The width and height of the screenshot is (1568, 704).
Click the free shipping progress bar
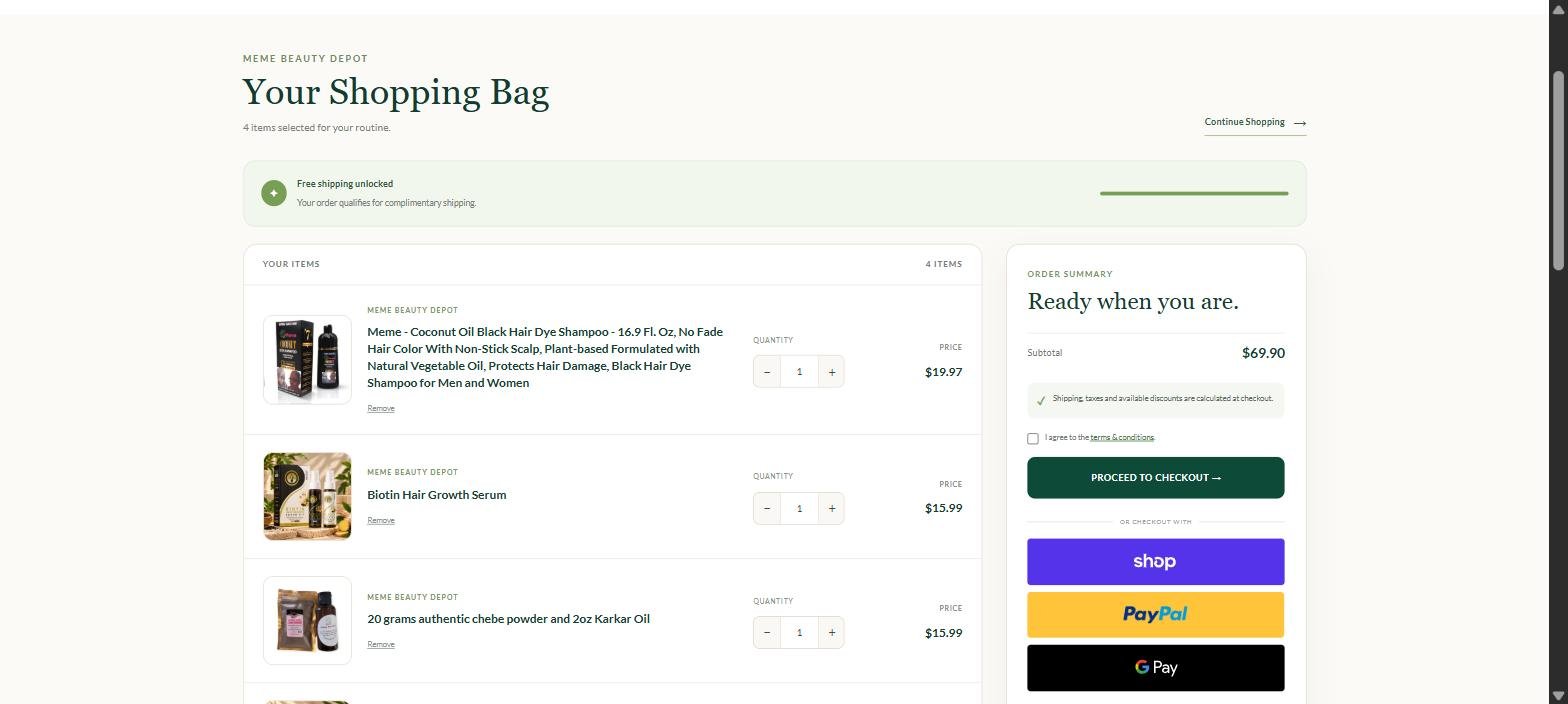(x=1194, y=193)
